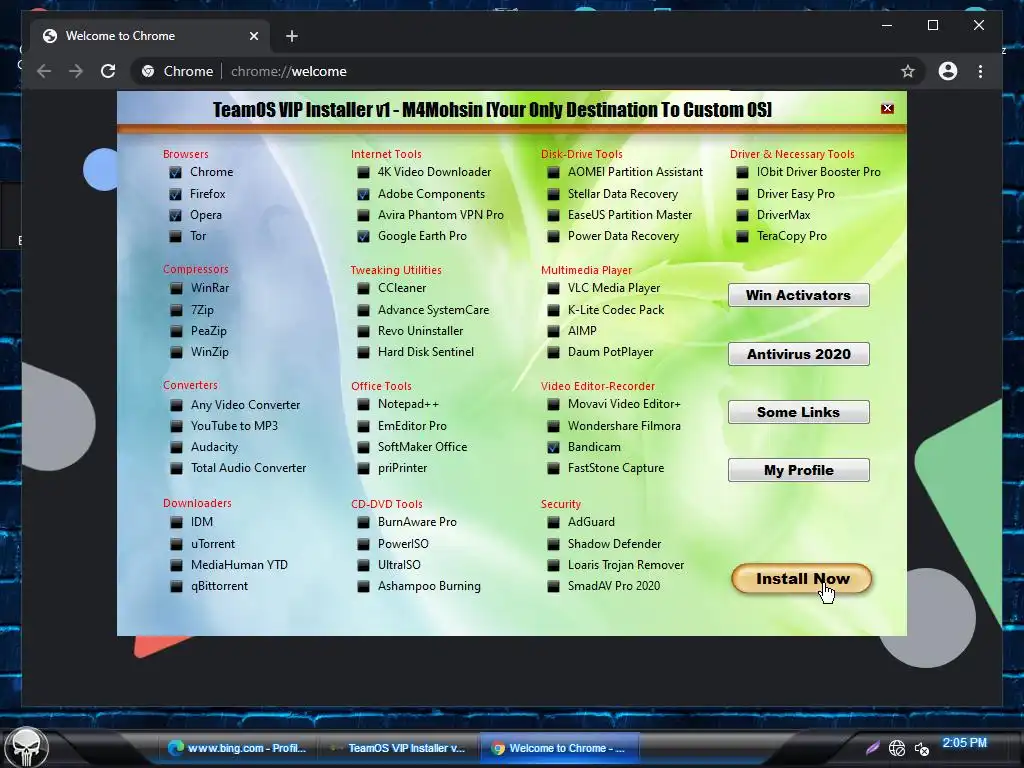Check Shadow Defender checkbox
This screenshot has height=768, width=1024.
click(x=553, y=544)
